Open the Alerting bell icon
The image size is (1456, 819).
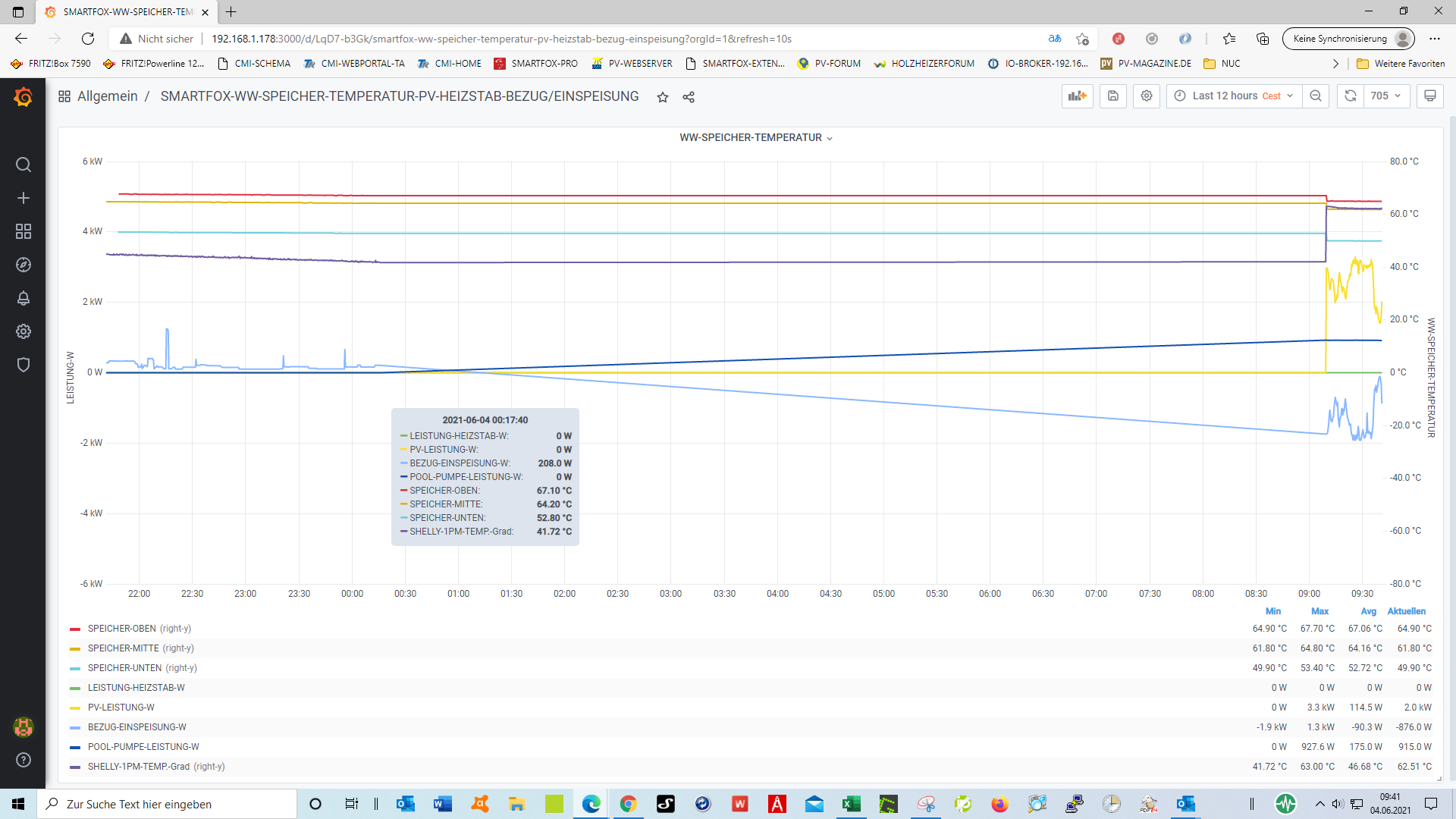click(x=23, y=298)
